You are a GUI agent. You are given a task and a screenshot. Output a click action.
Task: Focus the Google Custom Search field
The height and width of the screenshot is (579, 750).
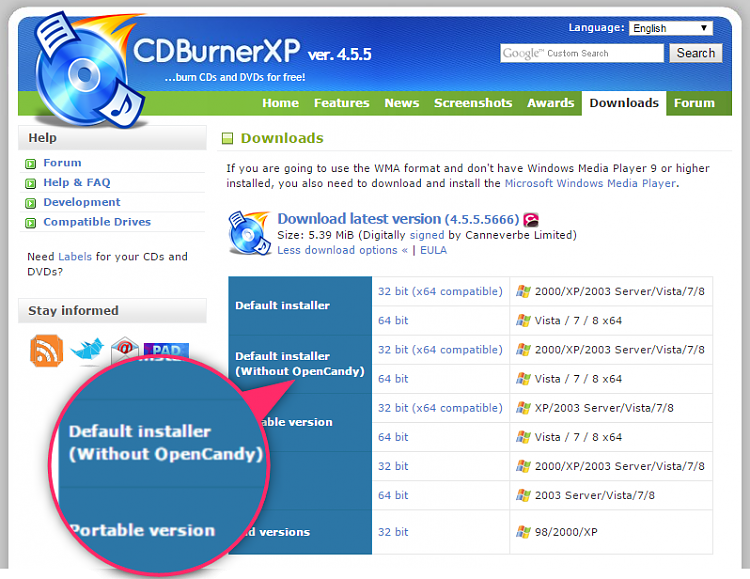tap(582, 53)
